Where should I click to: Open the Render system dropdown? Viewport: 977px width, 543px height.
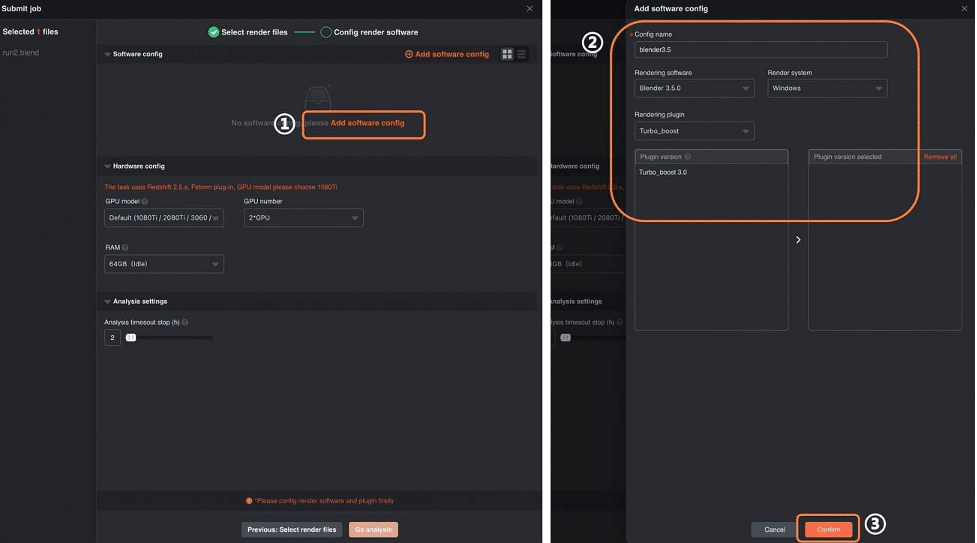pos(827,89)
